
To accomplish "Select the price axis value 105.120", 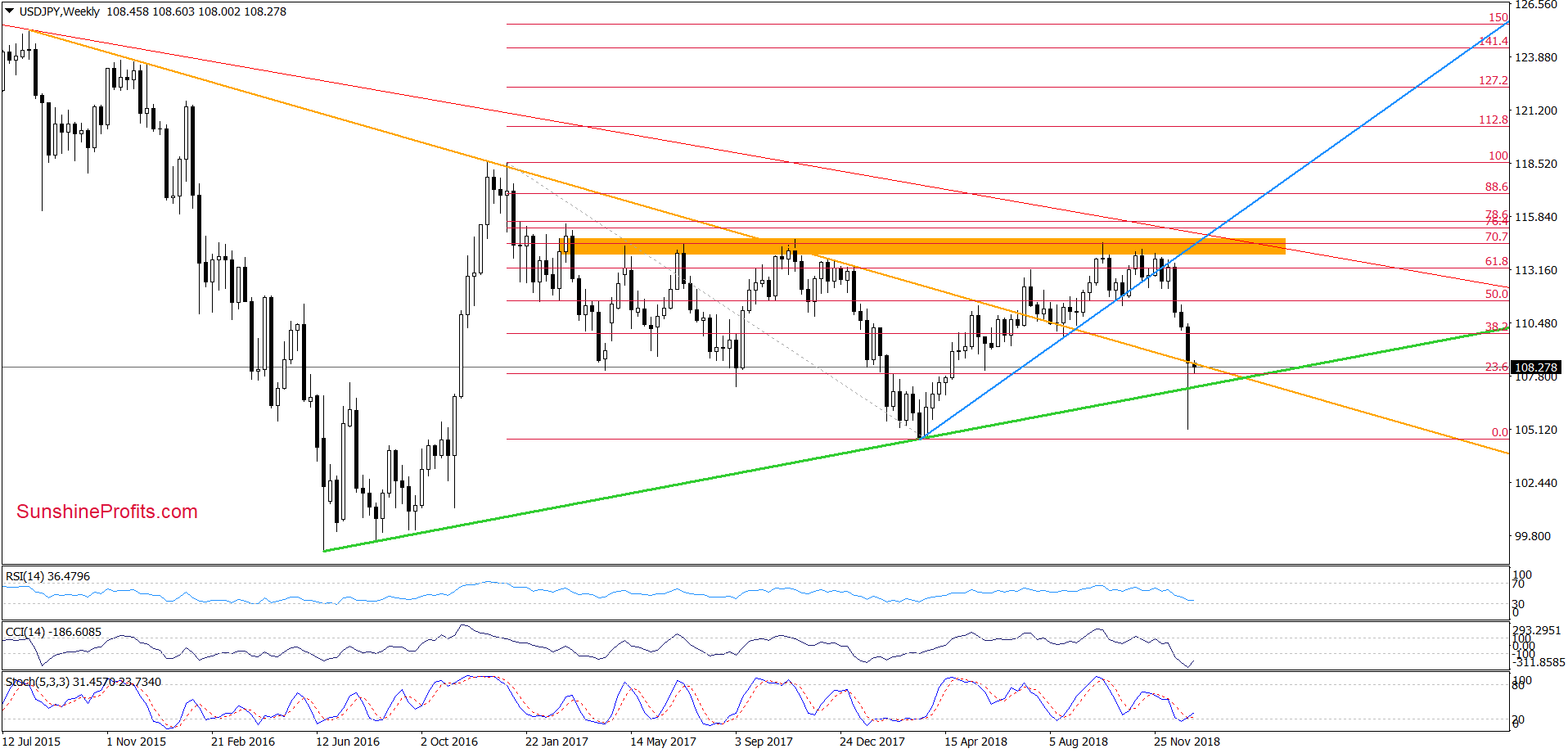I will [x=1536, y=430].
